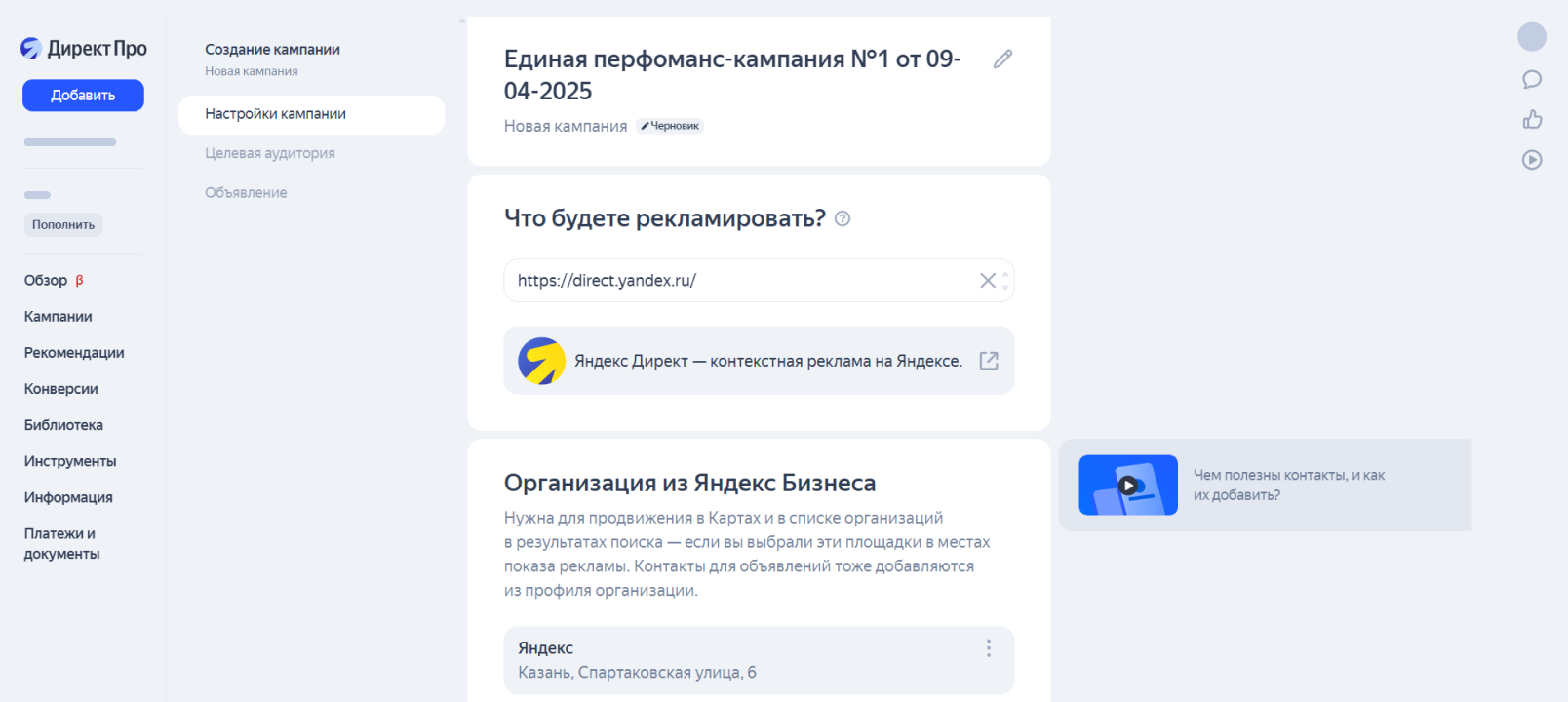Click the beta β mark next to Обзор
The height and width of the screenshot is (702, 1568).
pos(79,281)
